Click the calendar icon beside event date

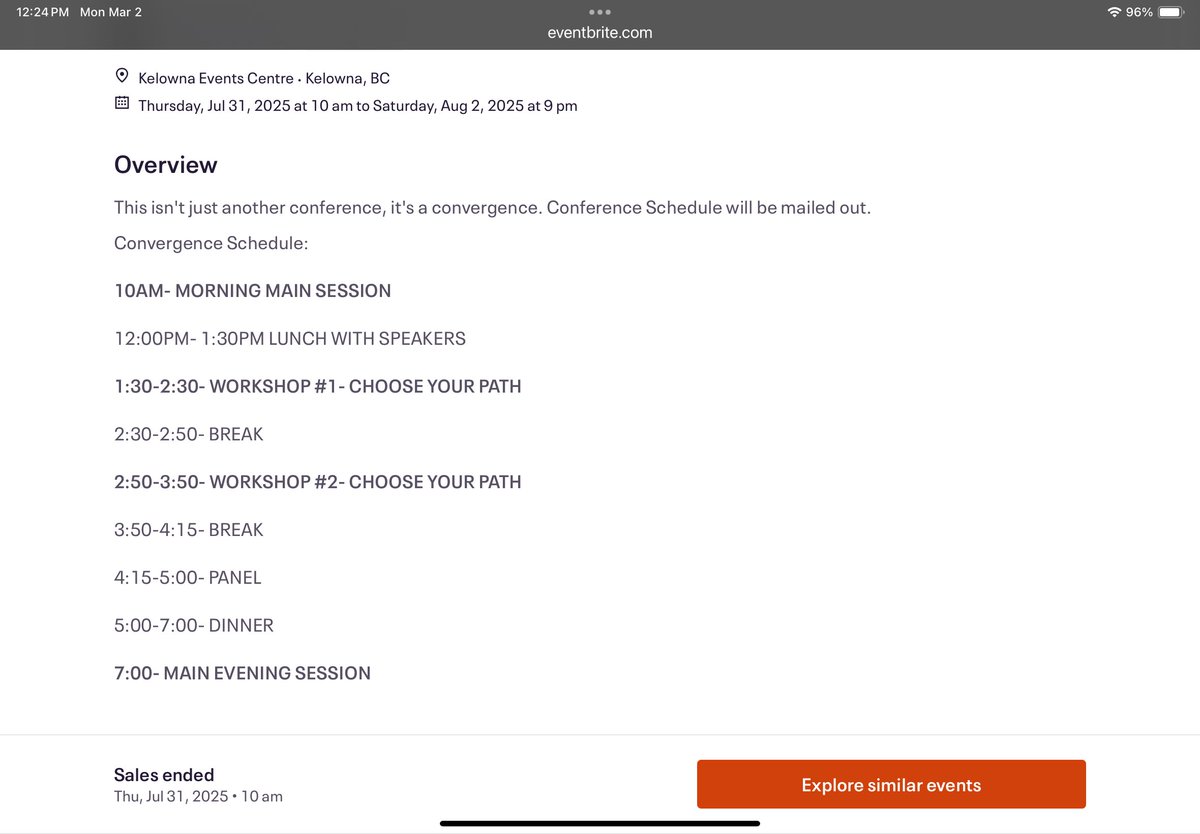[x=122, y=103]
